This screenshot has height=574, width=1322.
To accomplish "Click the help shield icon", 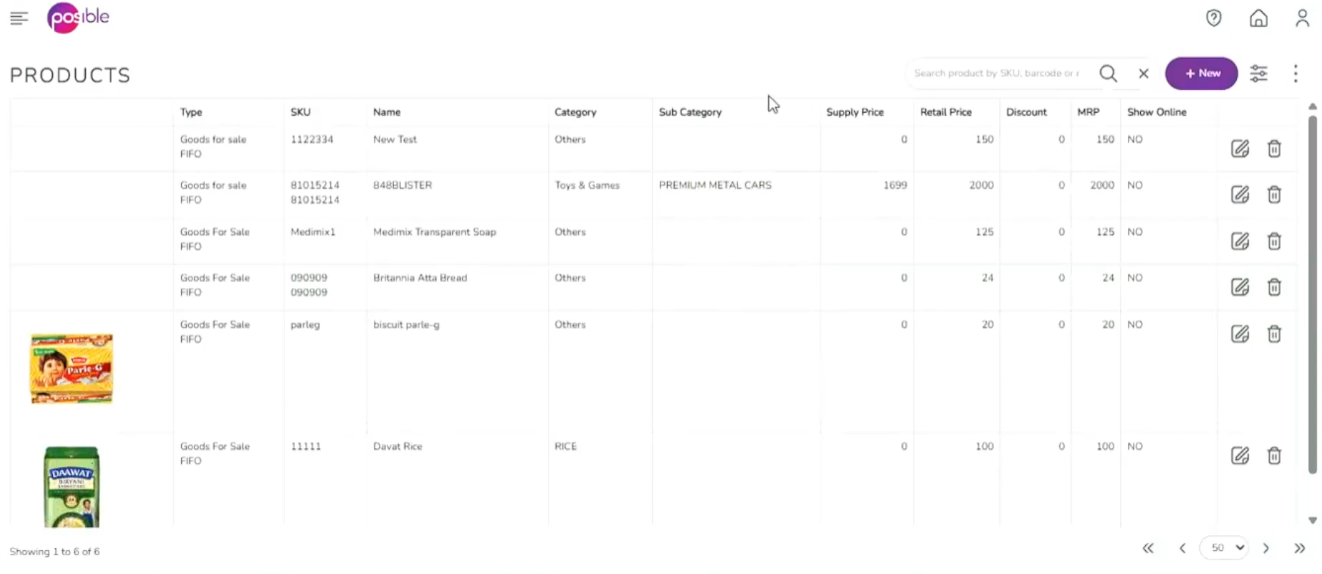I will (x=1214, y=18).
